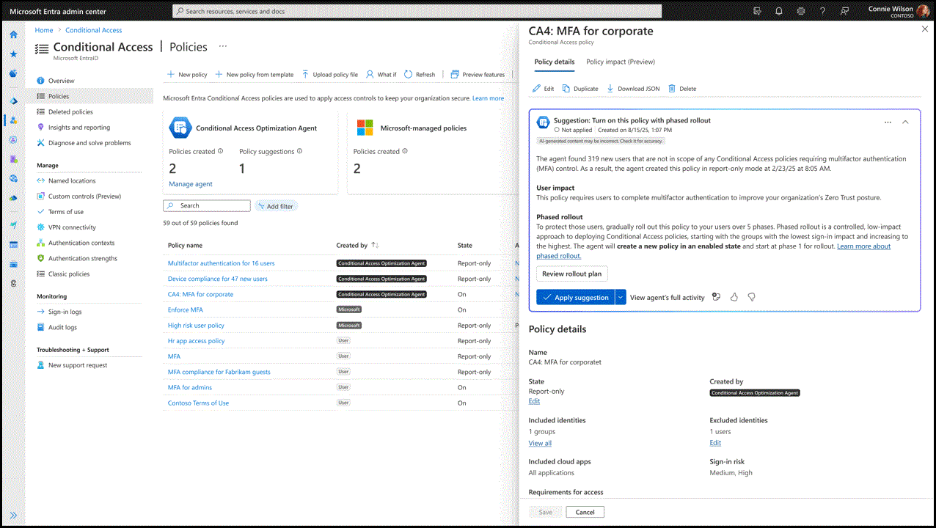Click New policy from template
Viewport: 936px width, 528px height.
254,75
